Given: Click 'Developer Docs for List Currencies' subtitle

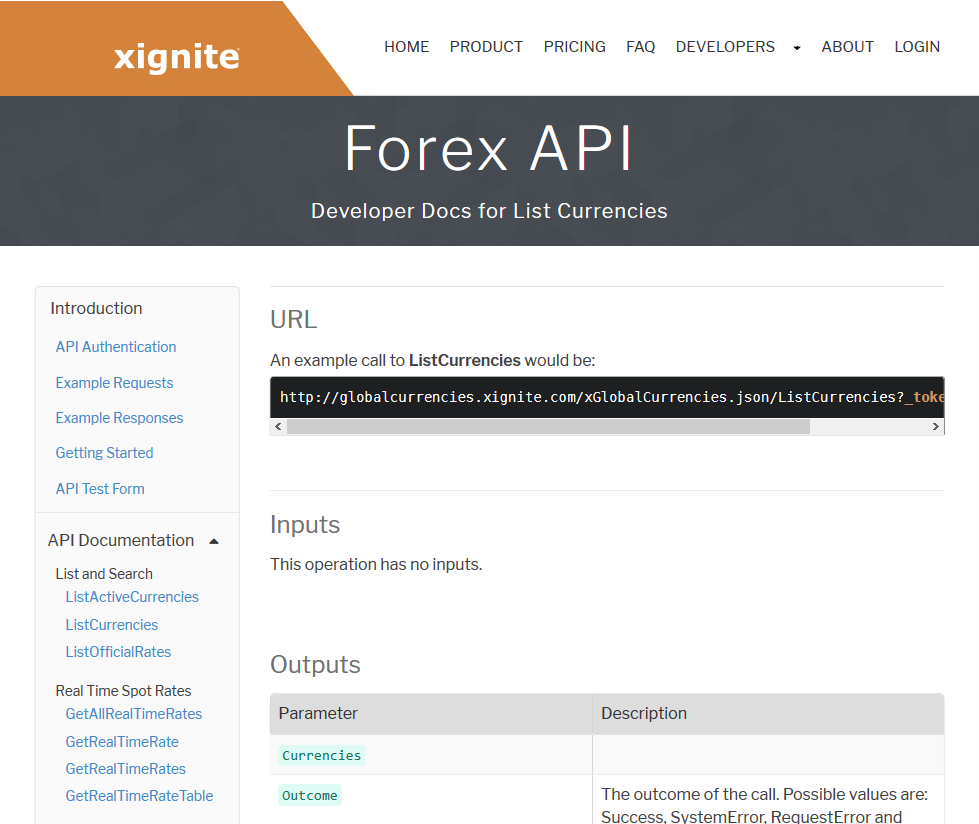Looking at the screenshot, I should pos(489,211).
